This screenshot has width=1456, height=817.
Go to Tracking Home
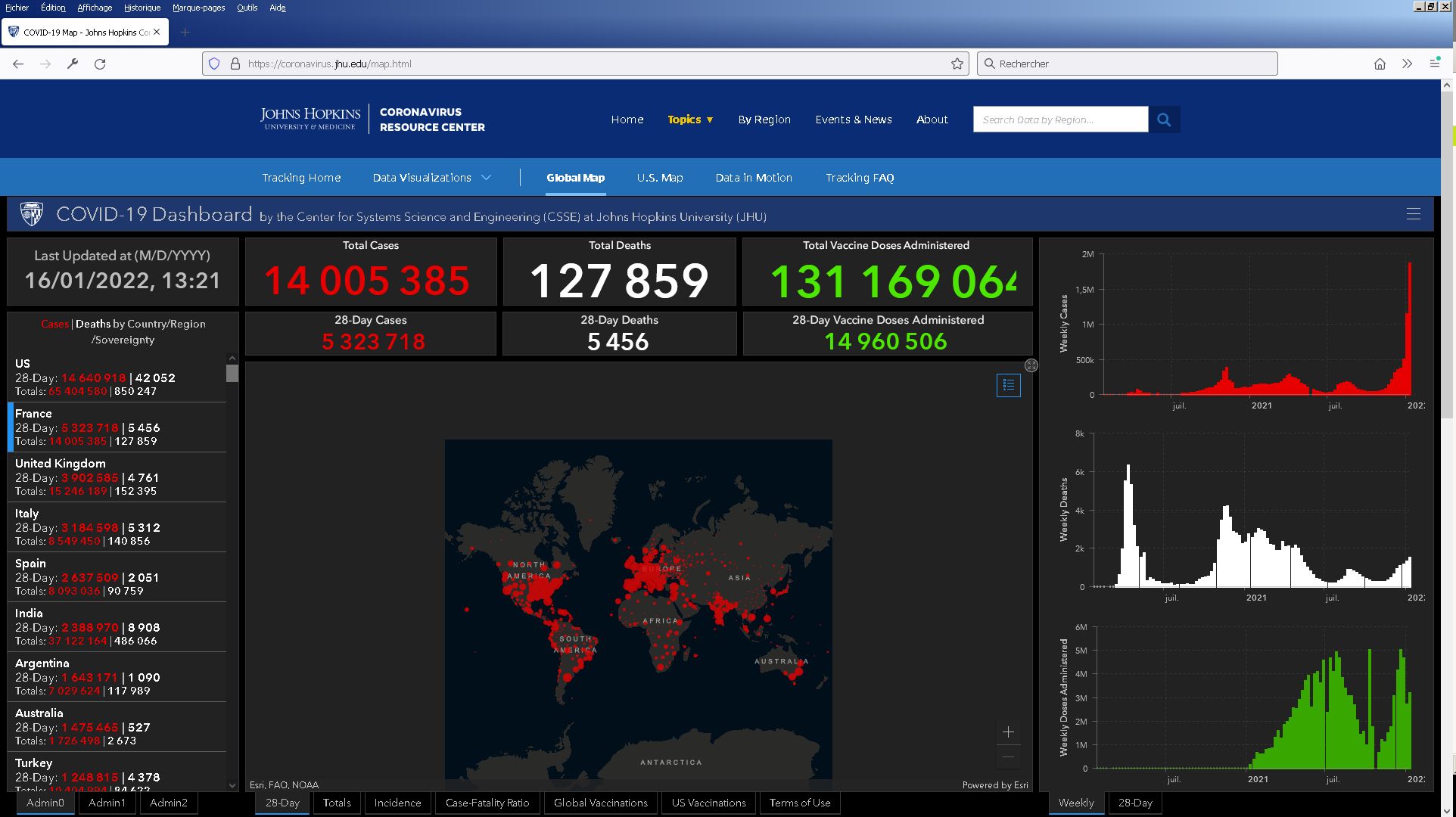(301, 178)
